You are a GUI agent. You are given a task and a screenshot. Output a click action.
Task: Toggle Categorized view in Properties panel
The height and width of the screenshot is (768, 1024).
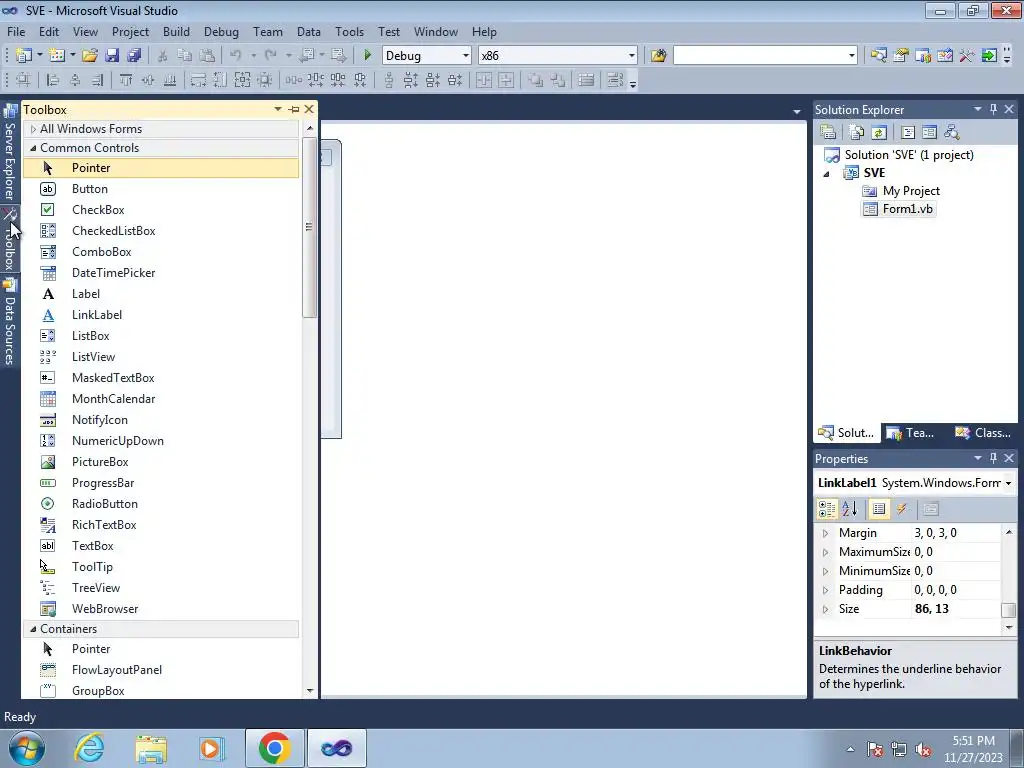click(x=827, y=509)
